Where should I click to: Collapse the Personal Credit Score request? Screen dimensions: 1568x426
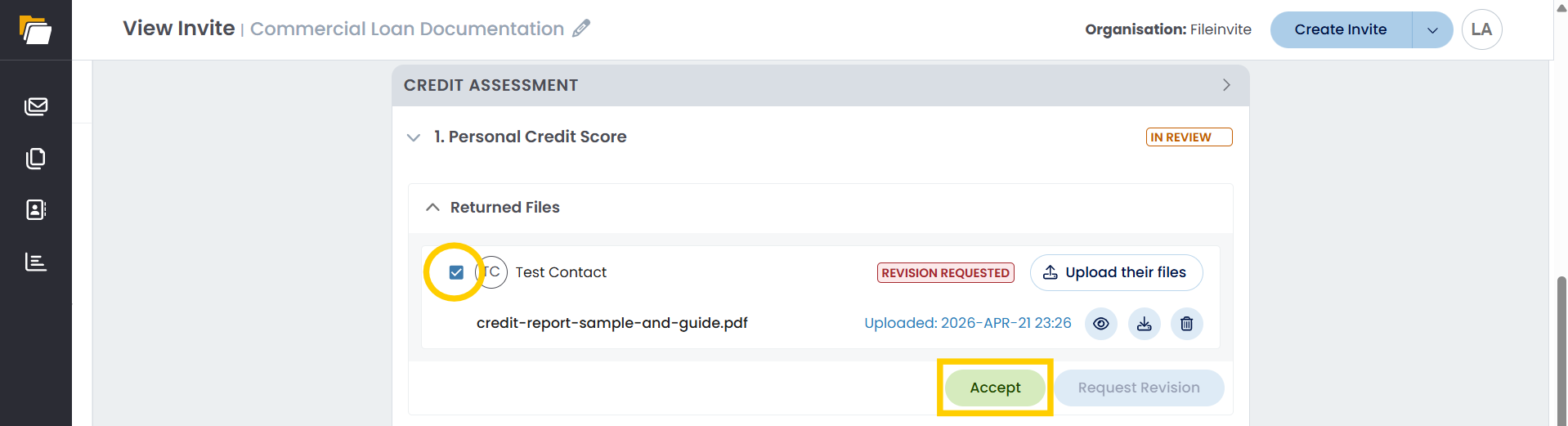click(414, 137)
